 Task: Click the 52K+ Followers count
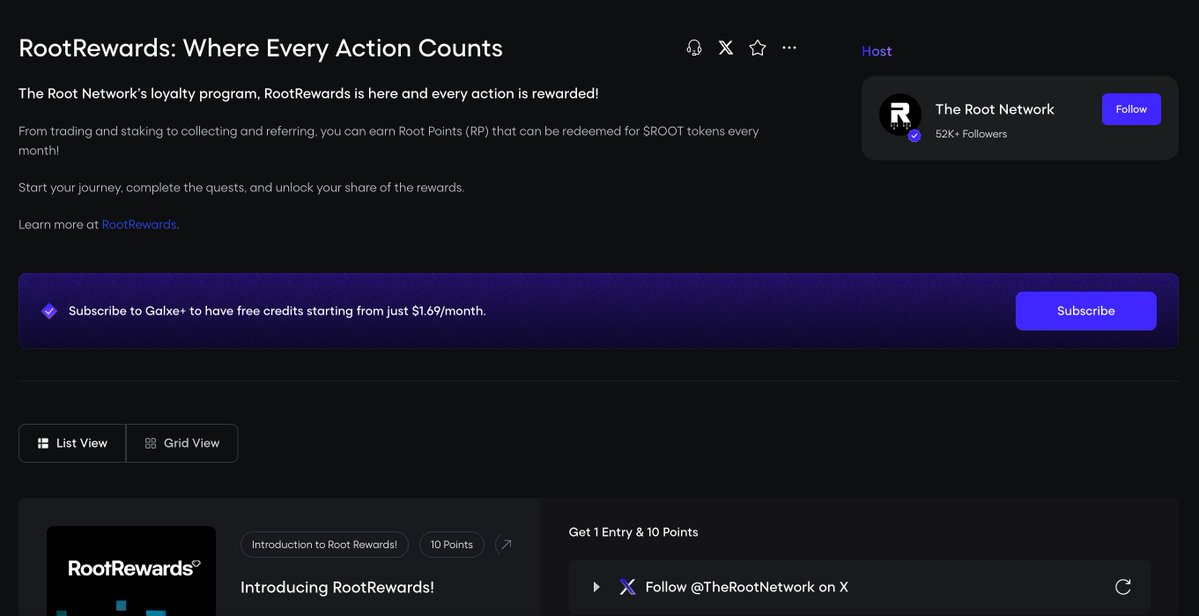971,134
